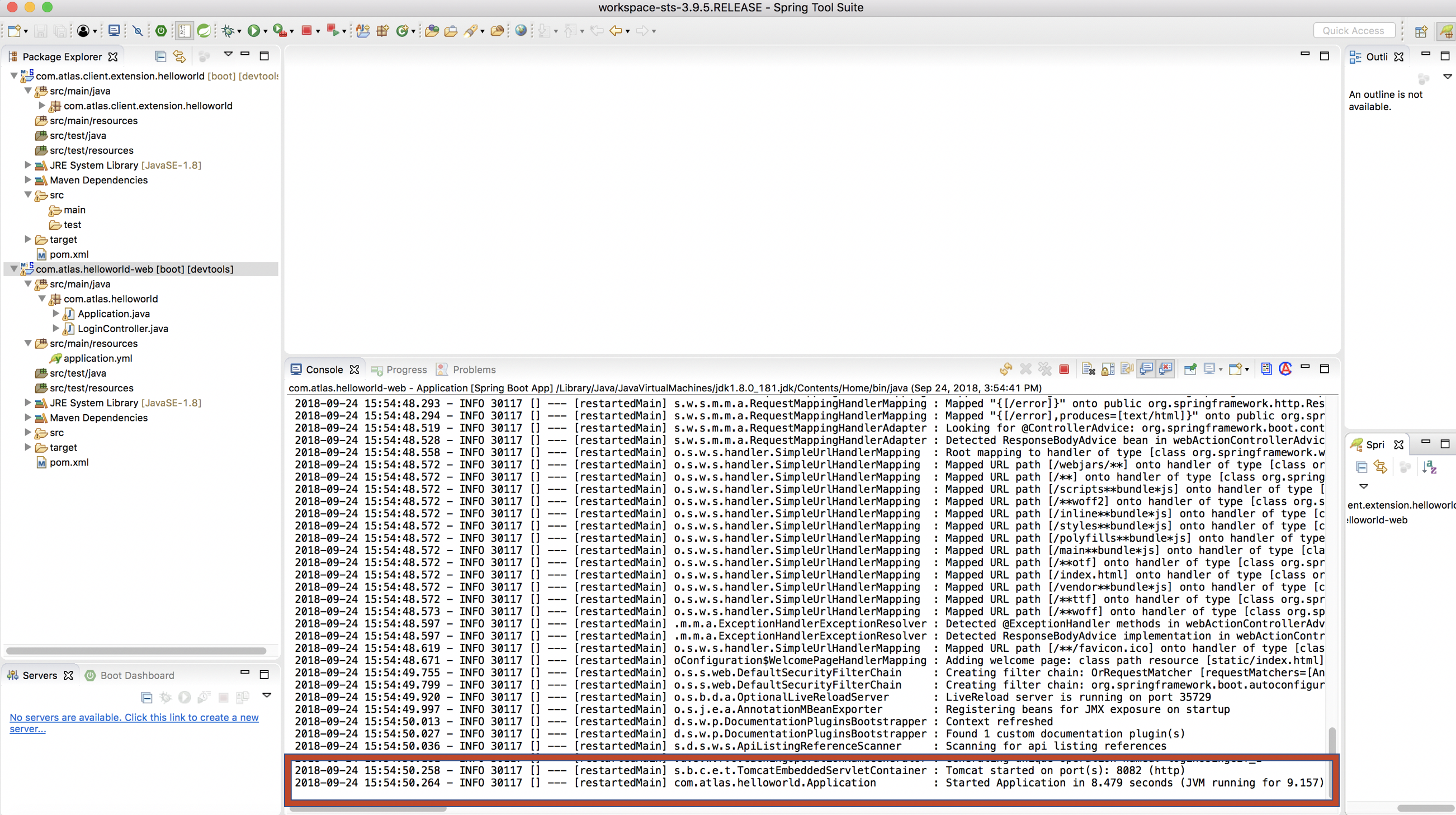The height and width of the screenshot is (815, 1456).
Task: Click the Boot Dashboard power icon in main toolbar
Action: pyautogui.click(x=161, y=31)
